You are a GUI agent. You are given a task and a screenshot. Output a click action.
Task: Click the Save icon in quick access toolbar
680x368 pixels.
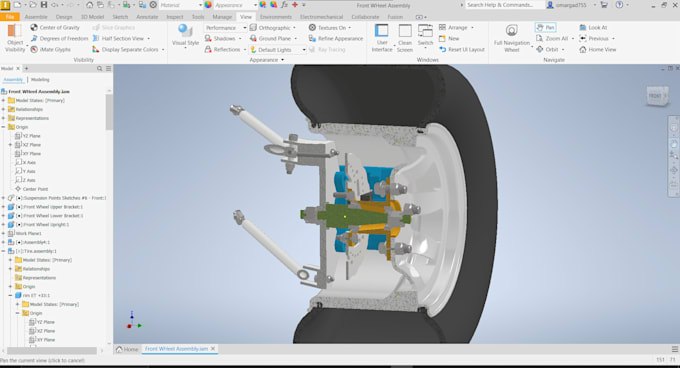tap(44, 5)
